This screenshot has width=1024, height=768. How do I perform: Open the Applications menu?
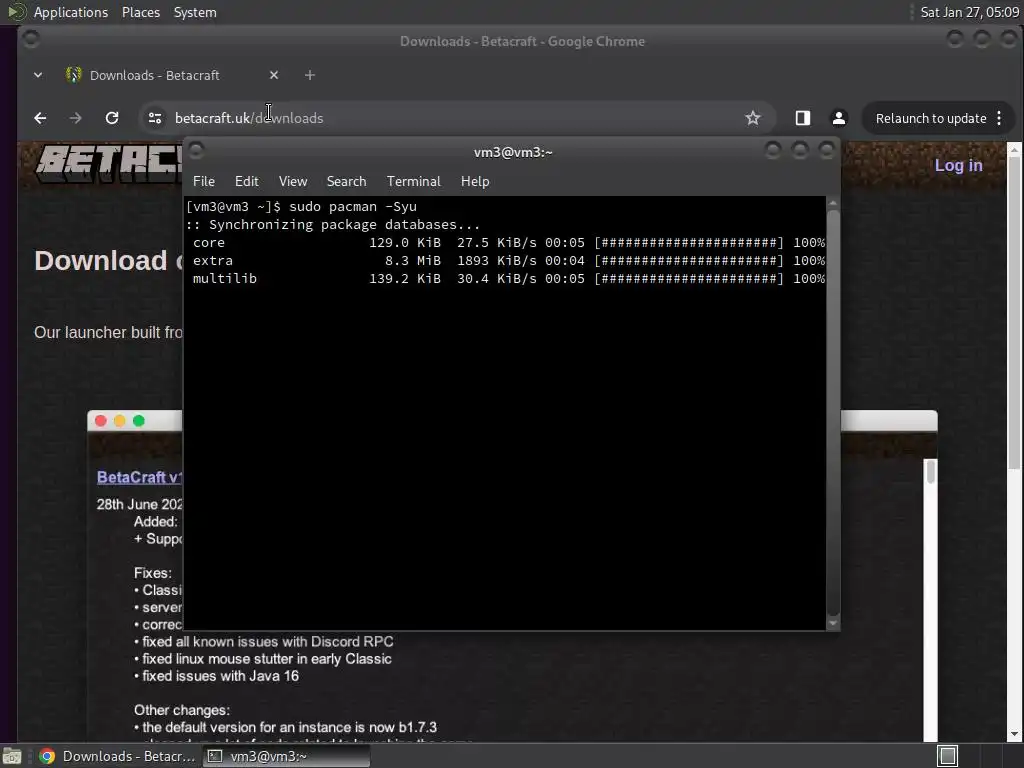[x=71, y=12]
